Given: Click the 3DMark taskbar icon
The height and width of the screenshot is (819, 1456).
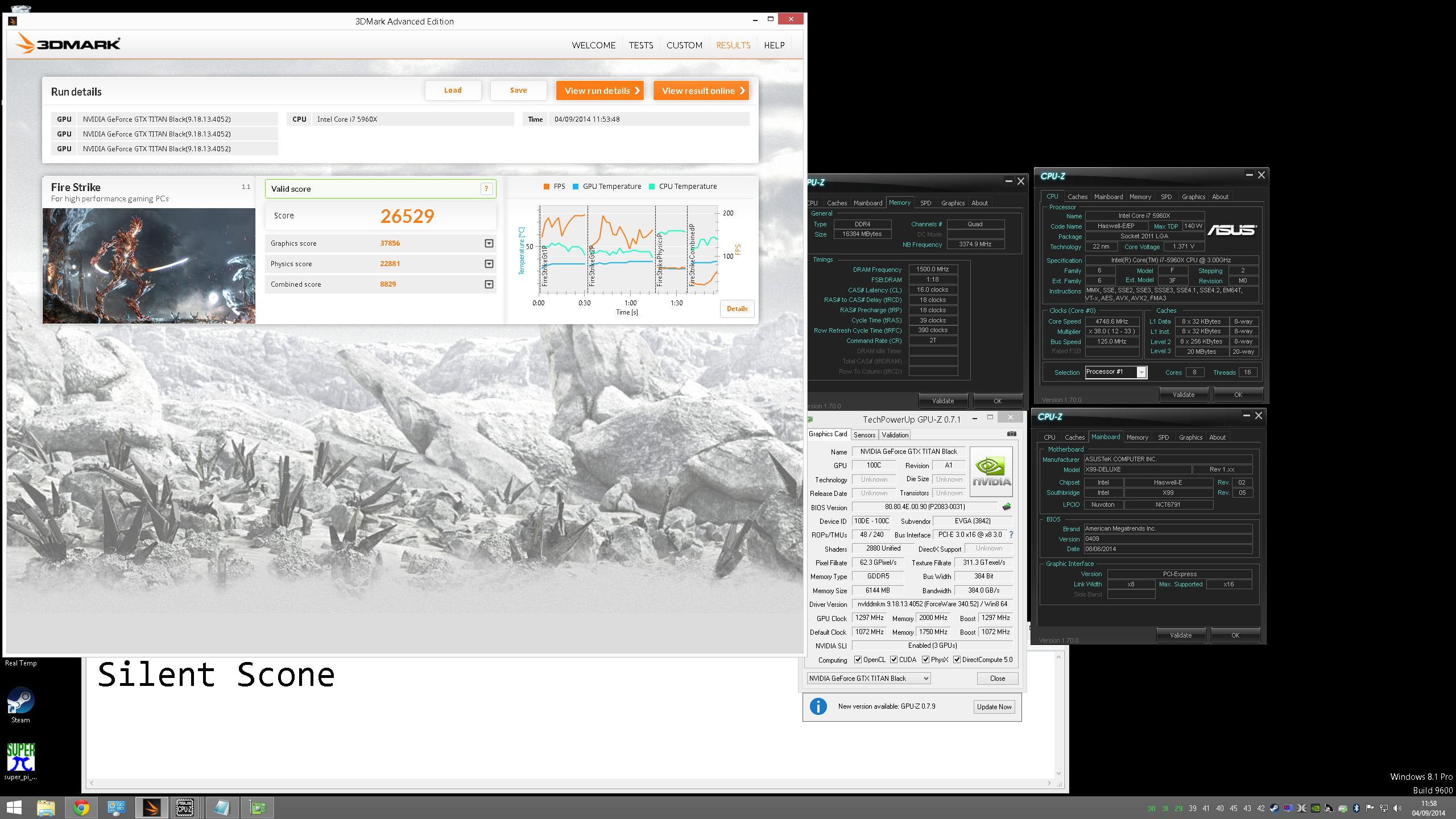Looking at the screenshot, I should pyautogui.click(x=151, y=808).
